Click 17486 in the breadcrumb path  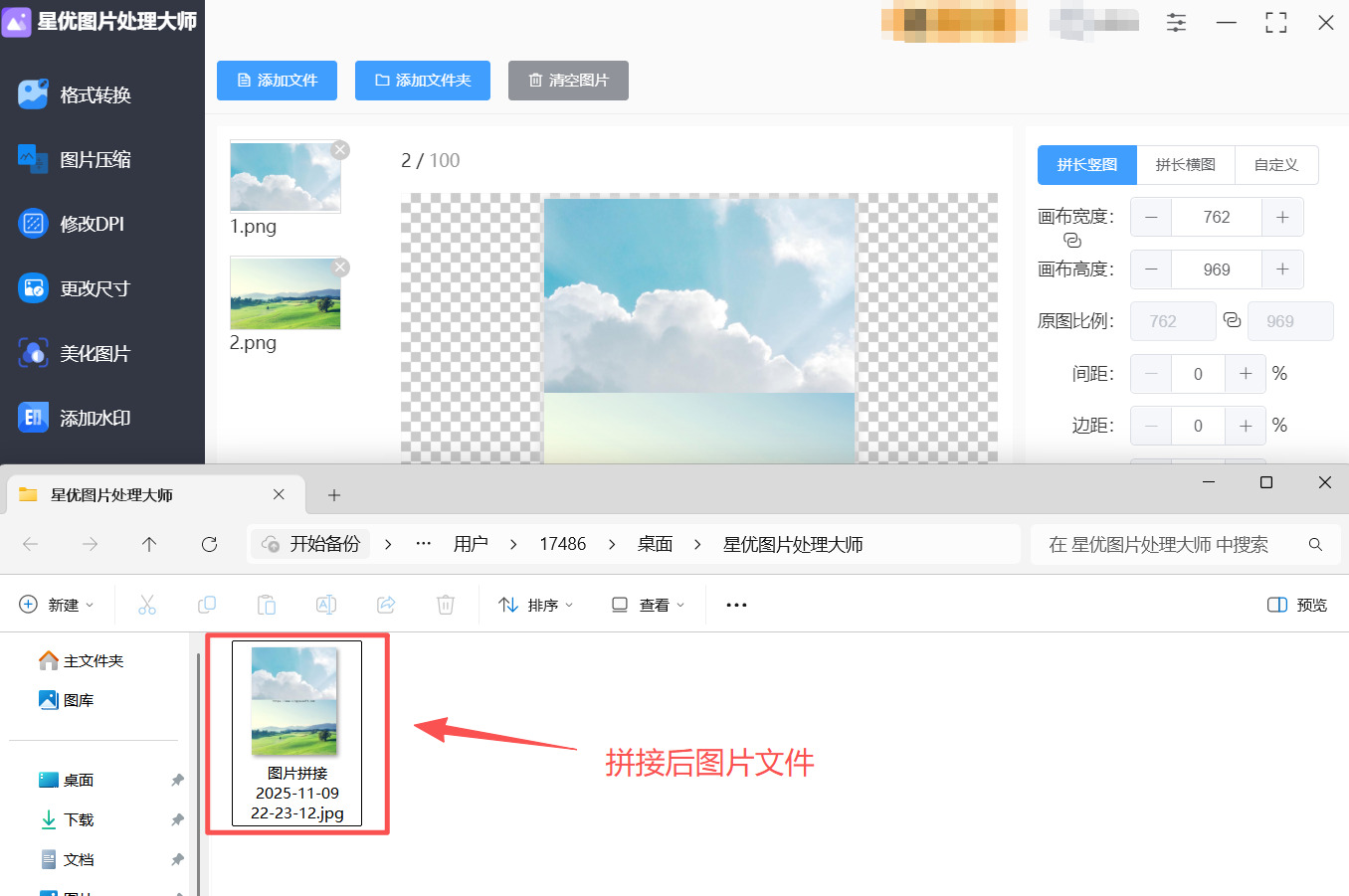coord(563,544)
